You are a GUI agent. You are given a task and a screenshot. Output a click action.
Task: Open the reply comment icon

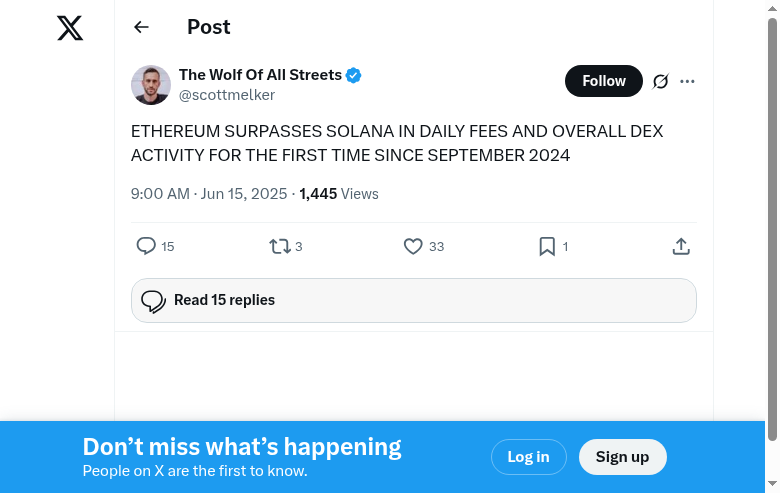pyautogui.click(x=146, y=246)
